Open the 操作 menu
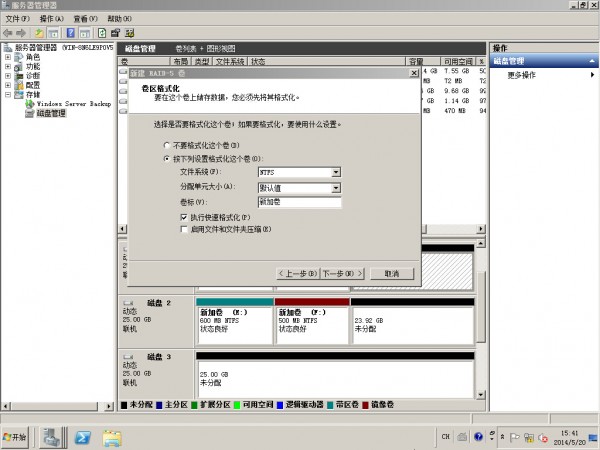This screenshot has width=600, height=450. coord(52,18)
